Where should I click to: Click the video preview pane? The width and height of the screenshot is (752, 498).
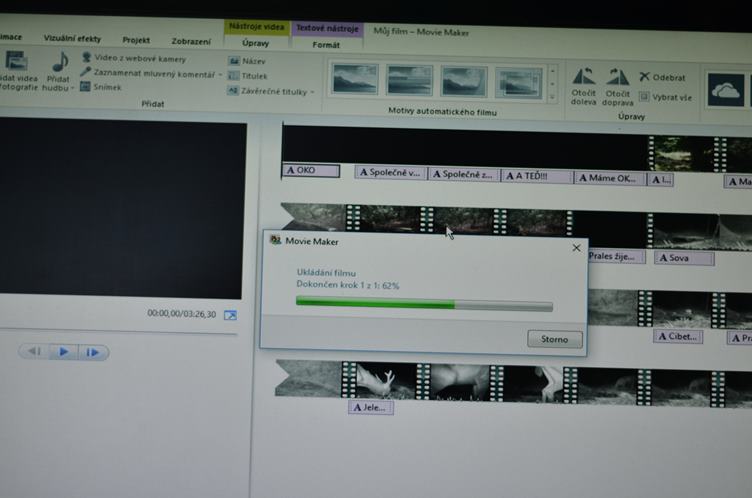click(x=121, y=208)
